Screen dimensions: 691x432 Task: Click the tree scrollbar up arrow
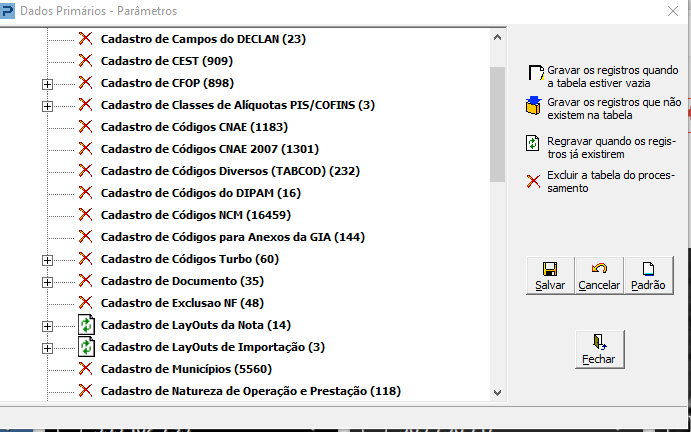click(498, 37)
